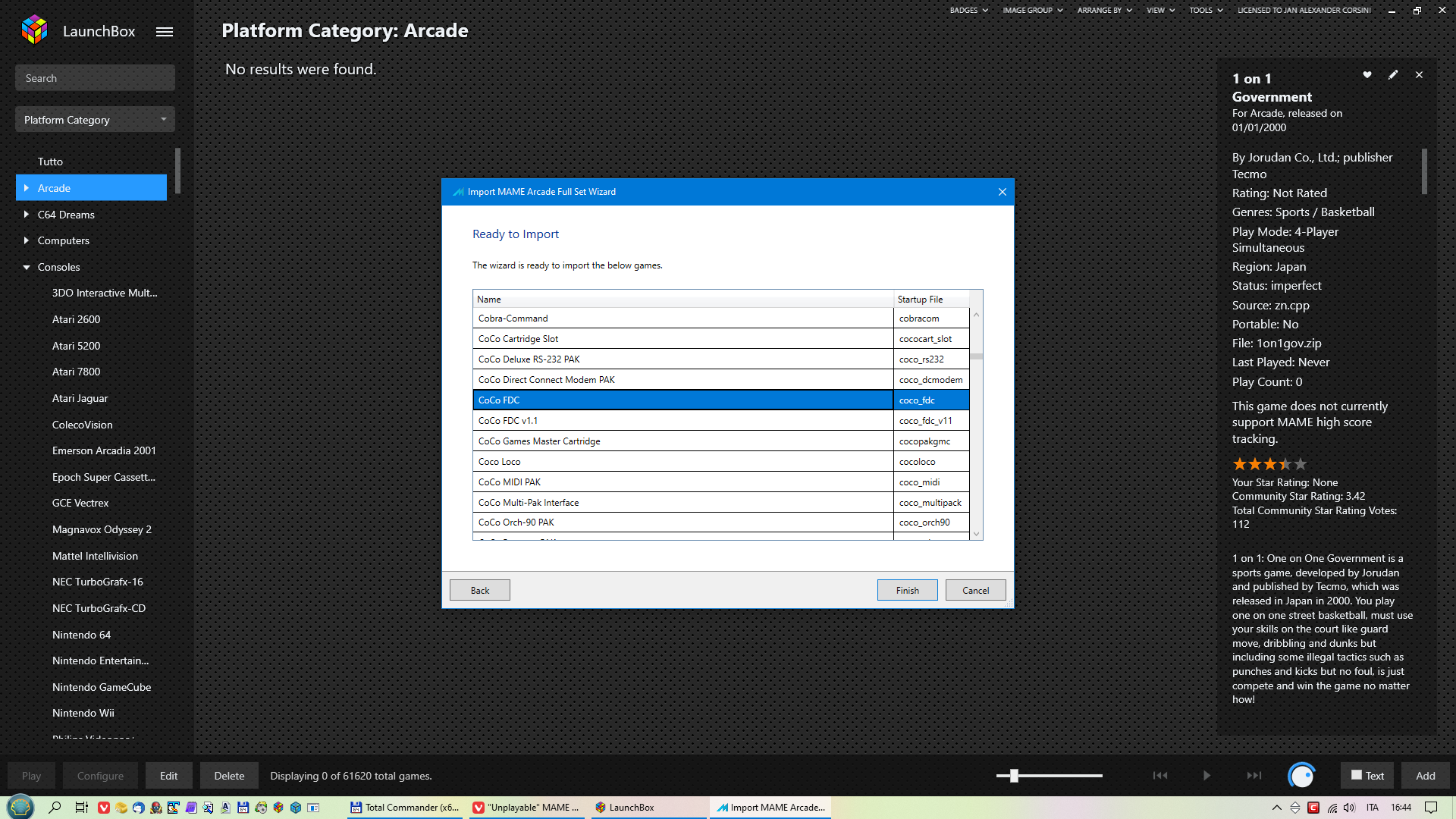Image resolution: width=1456 pixels, height=819 pixels.
Task: Switch to Import MAME Arcade taskbar window
Action: (x=770, y=808)
